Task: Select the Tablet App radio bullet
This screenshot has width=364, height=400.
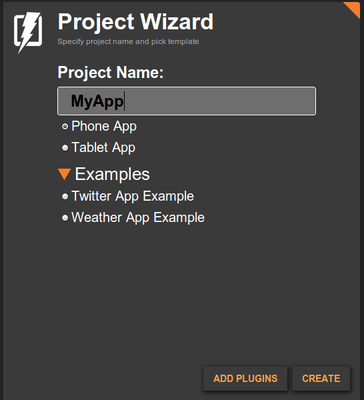Action: (x=65, y=148)
